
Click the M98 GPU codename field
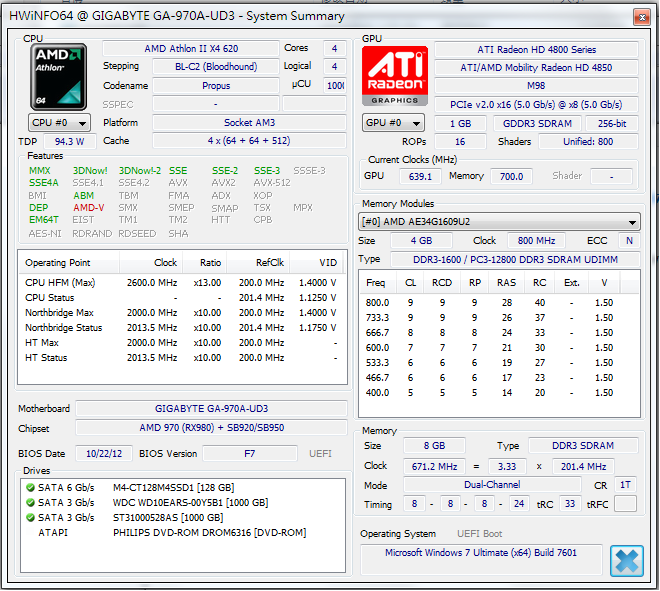click(537, 86)
